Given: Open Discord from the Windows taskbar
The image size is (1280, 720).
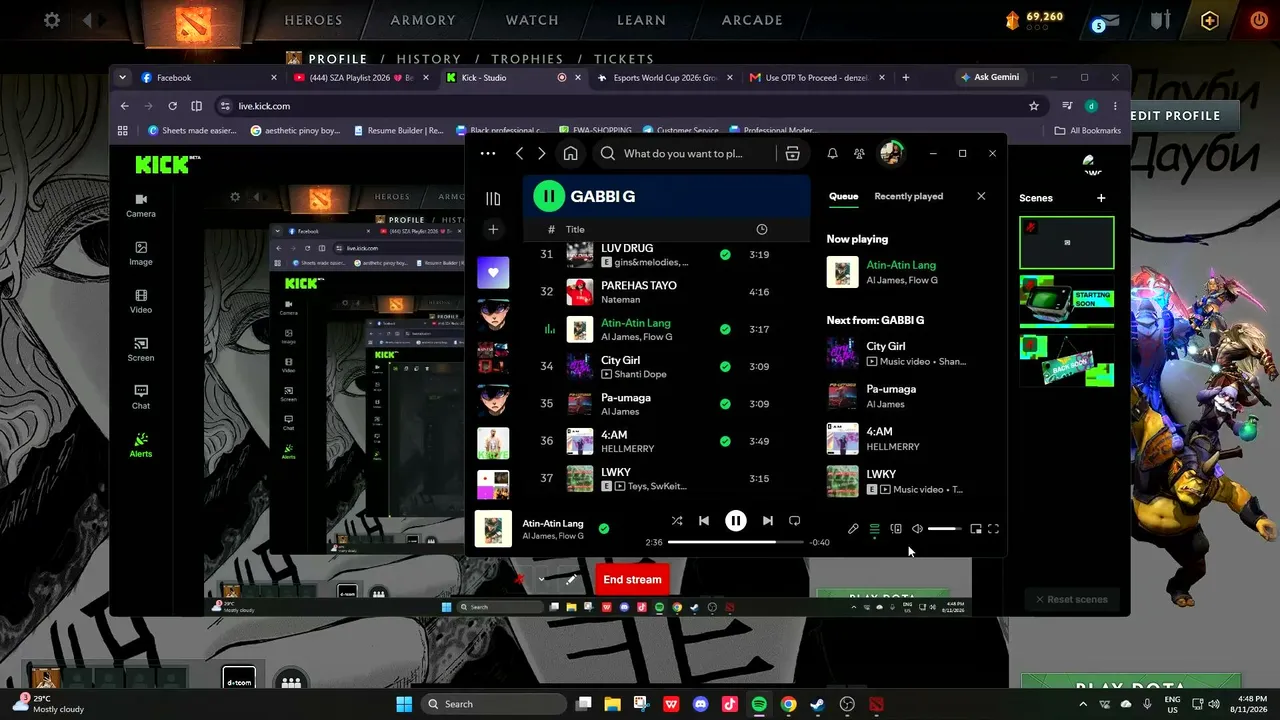Looking at the screenshot, I should pyautogui.click(x=700, y=704).
